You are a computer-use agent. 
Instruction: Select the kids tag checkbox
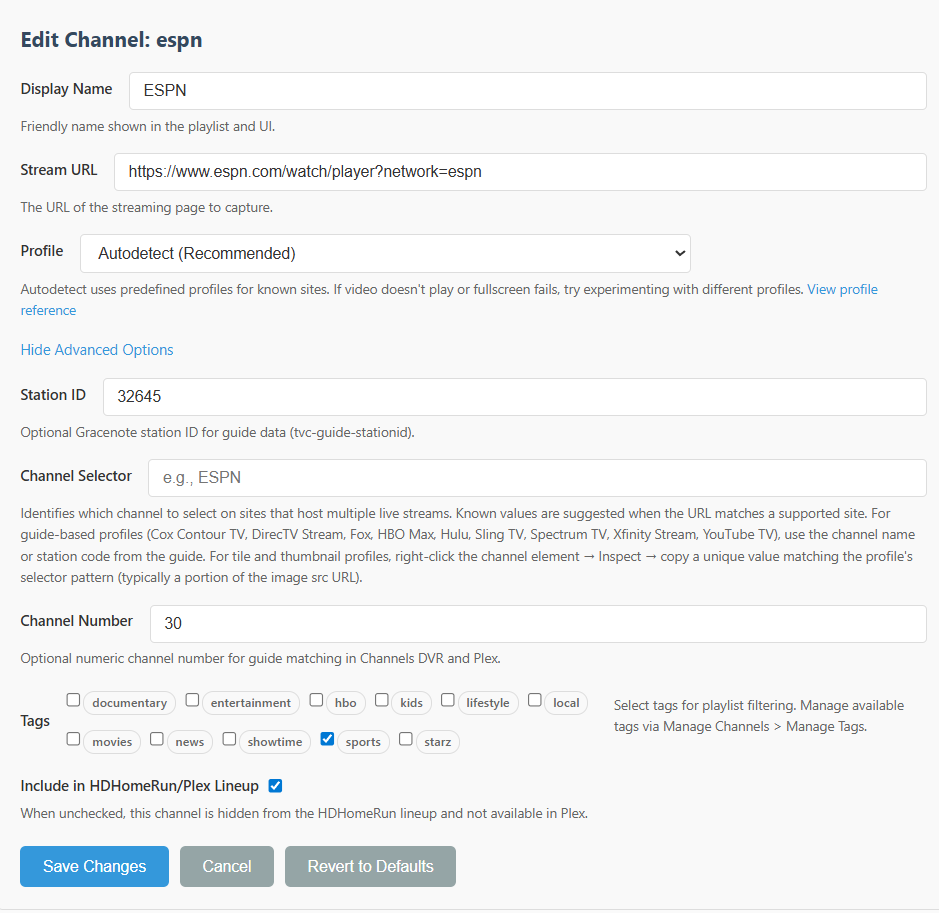pos(382,700)
